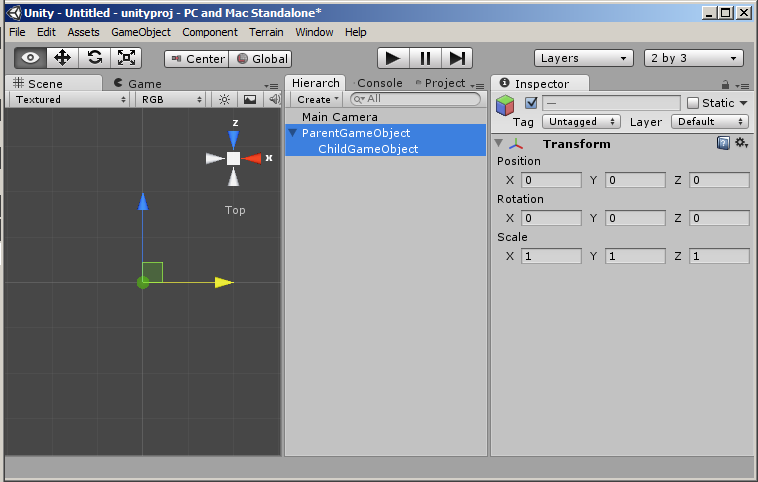Toggle the GameObject active checkbox
Image resolution: width=758 pixels, height=482 pixels.
531,103
